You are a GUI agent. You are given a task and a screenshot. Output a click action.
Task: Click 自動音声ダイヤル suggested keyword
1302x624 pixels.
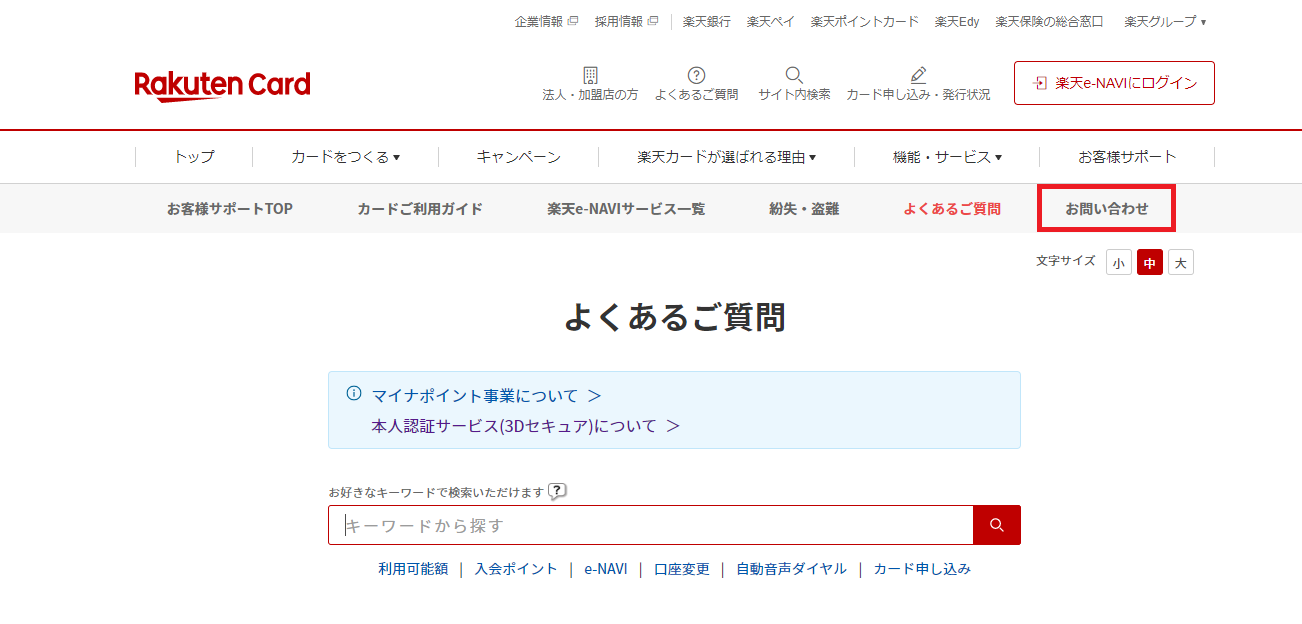point(791,569)
